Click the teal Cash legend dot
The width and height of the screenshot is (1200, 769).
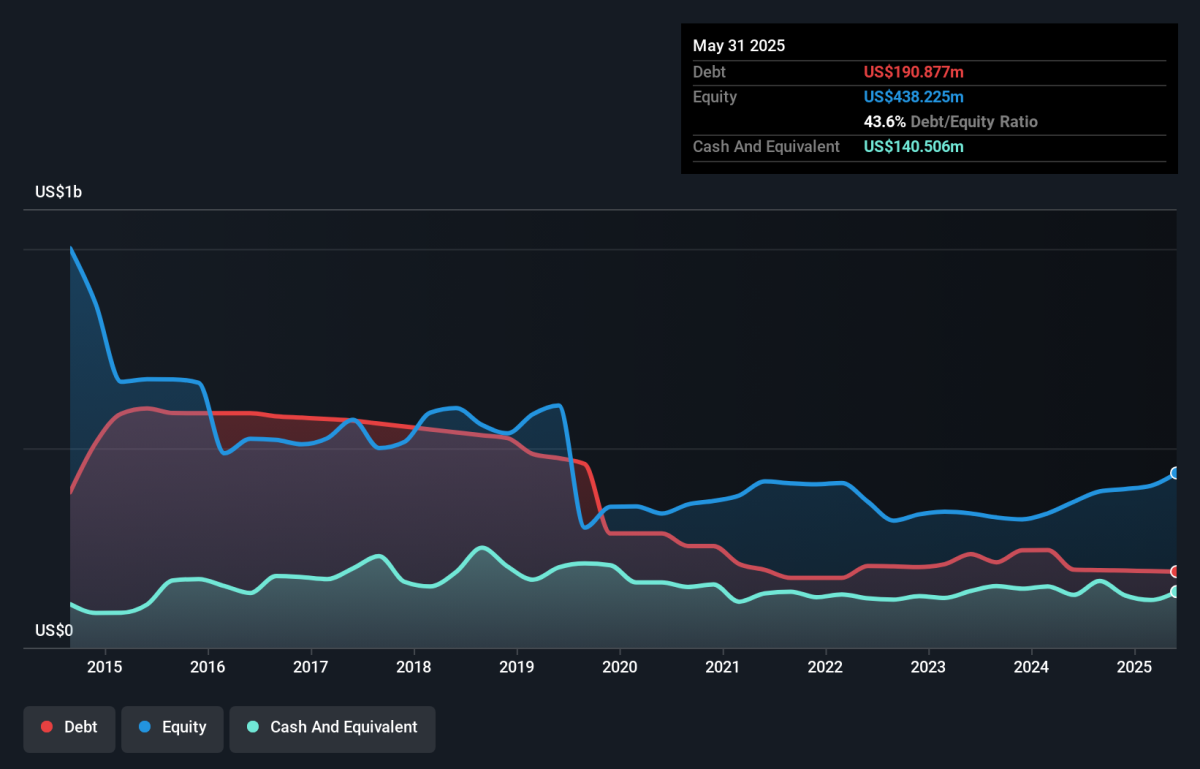coord(253,728)
